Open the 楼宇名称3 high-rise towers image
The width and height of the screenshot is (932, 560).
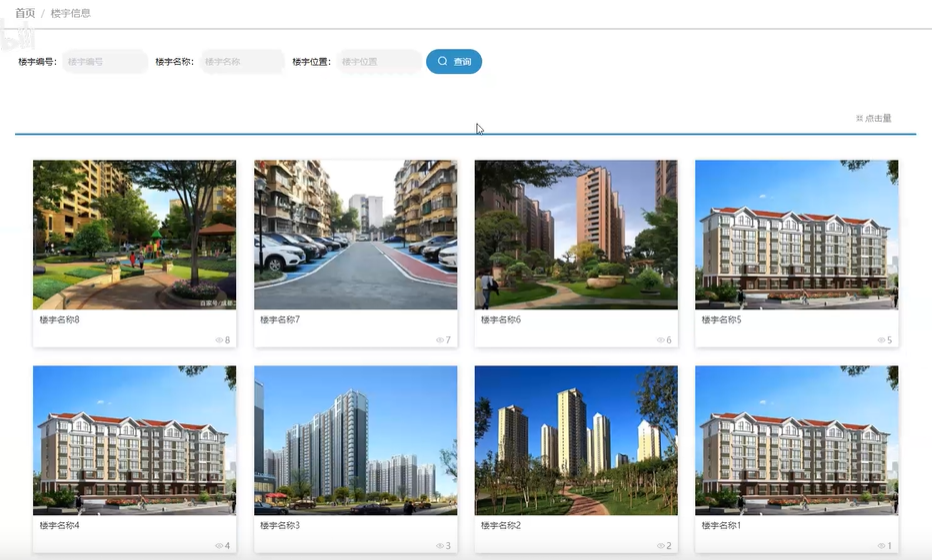tap(355, 440)
